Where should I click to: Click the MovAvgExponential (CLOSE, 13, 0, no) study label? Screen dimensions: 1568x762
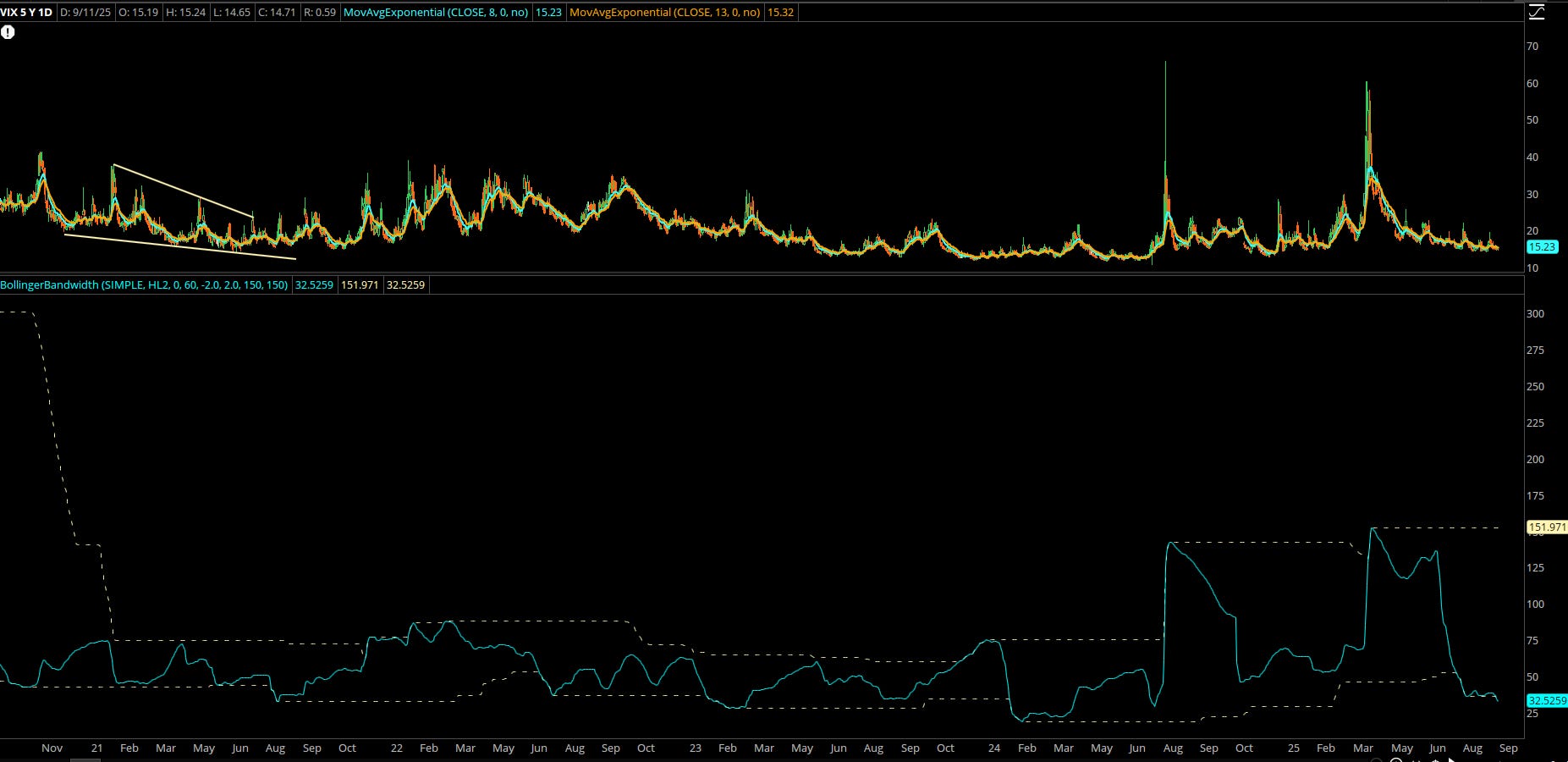[x=665, y=13]
